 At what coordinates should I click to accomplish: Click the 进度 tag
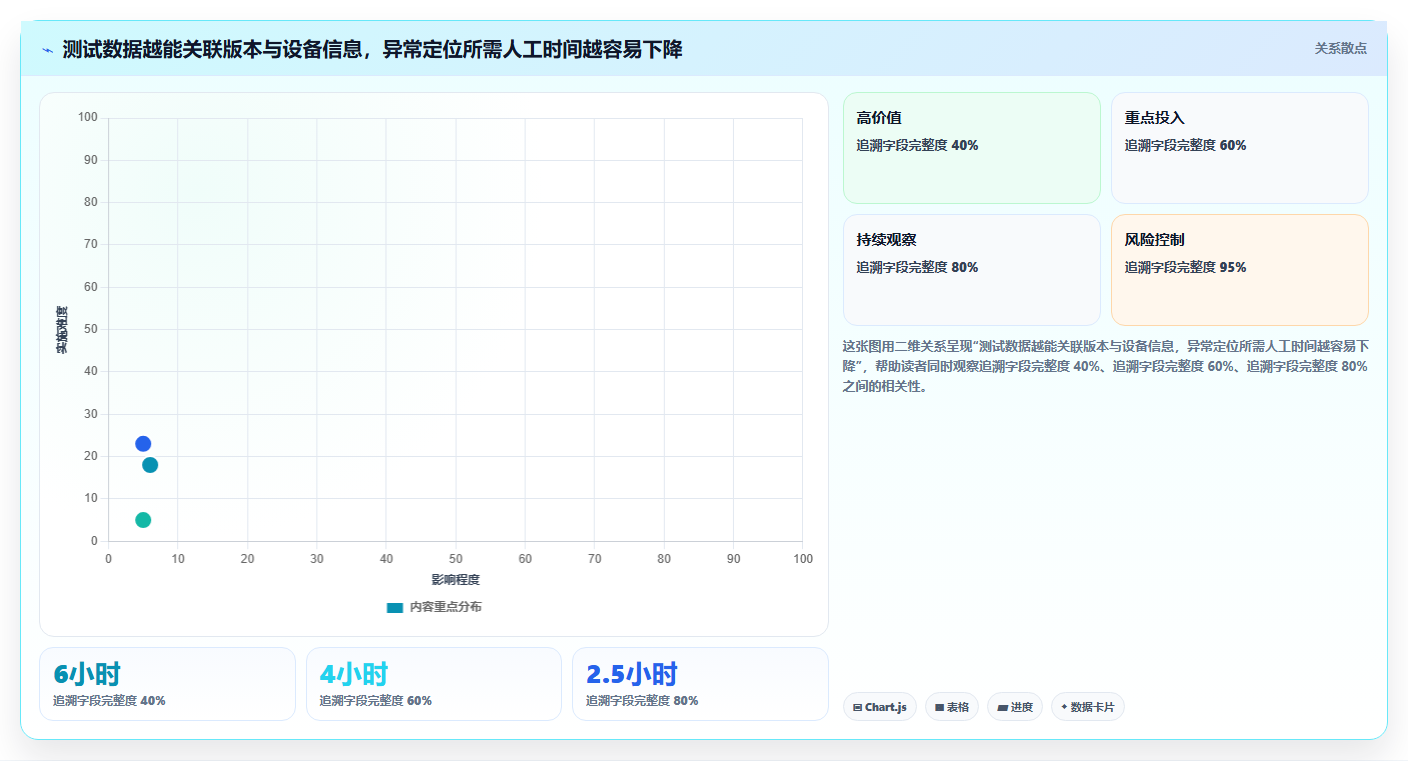coord(1015,707)
